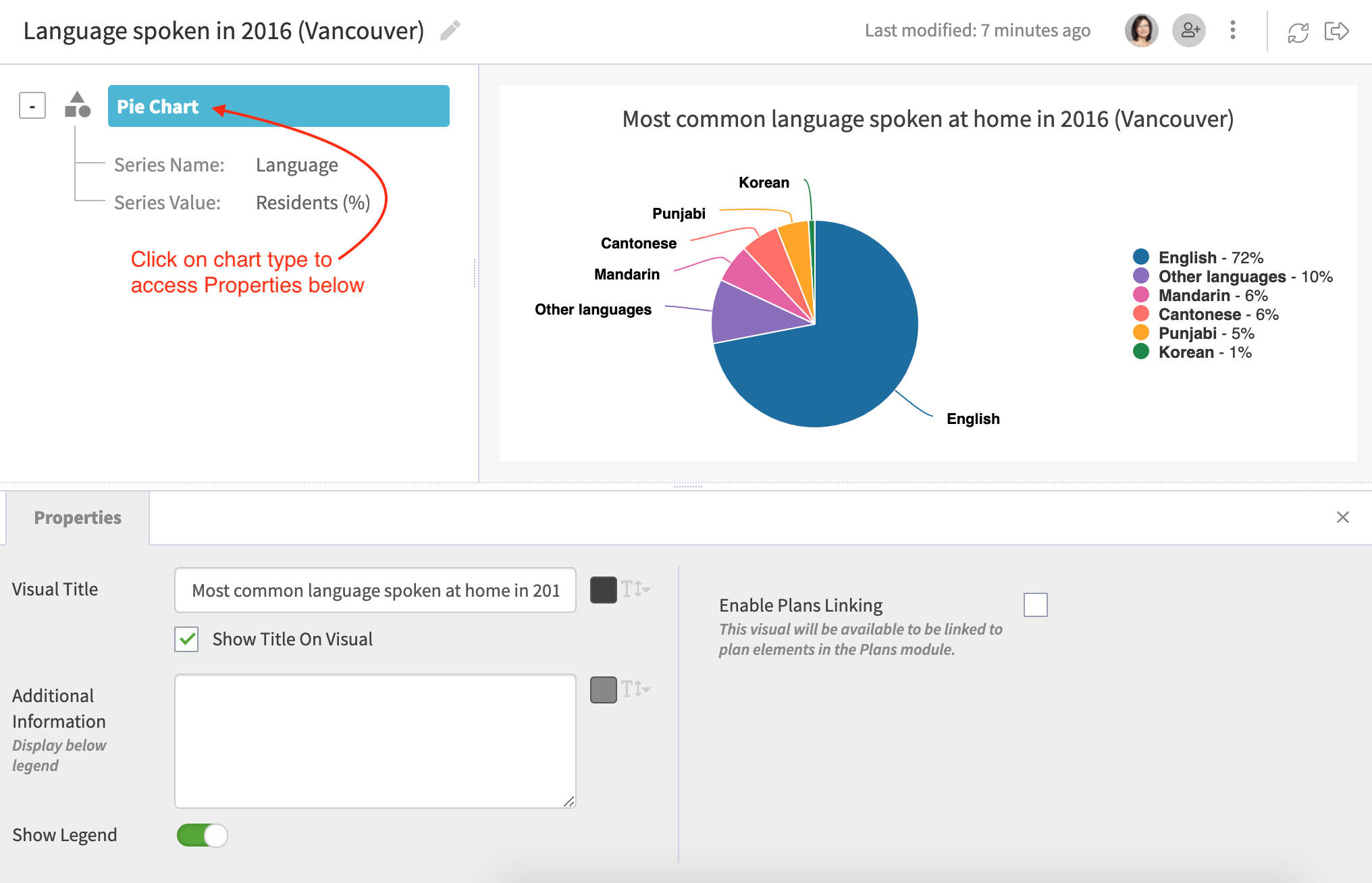Click the refresh/sync icon in the top toolbar
This screenshot has width=1372, height=883.
point(1298,30)
